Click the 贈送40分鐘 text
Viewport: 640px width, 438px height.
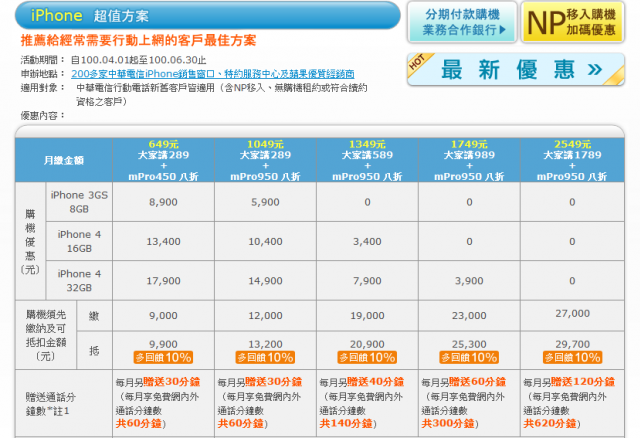pyautogui.click(x=376, y=382)
